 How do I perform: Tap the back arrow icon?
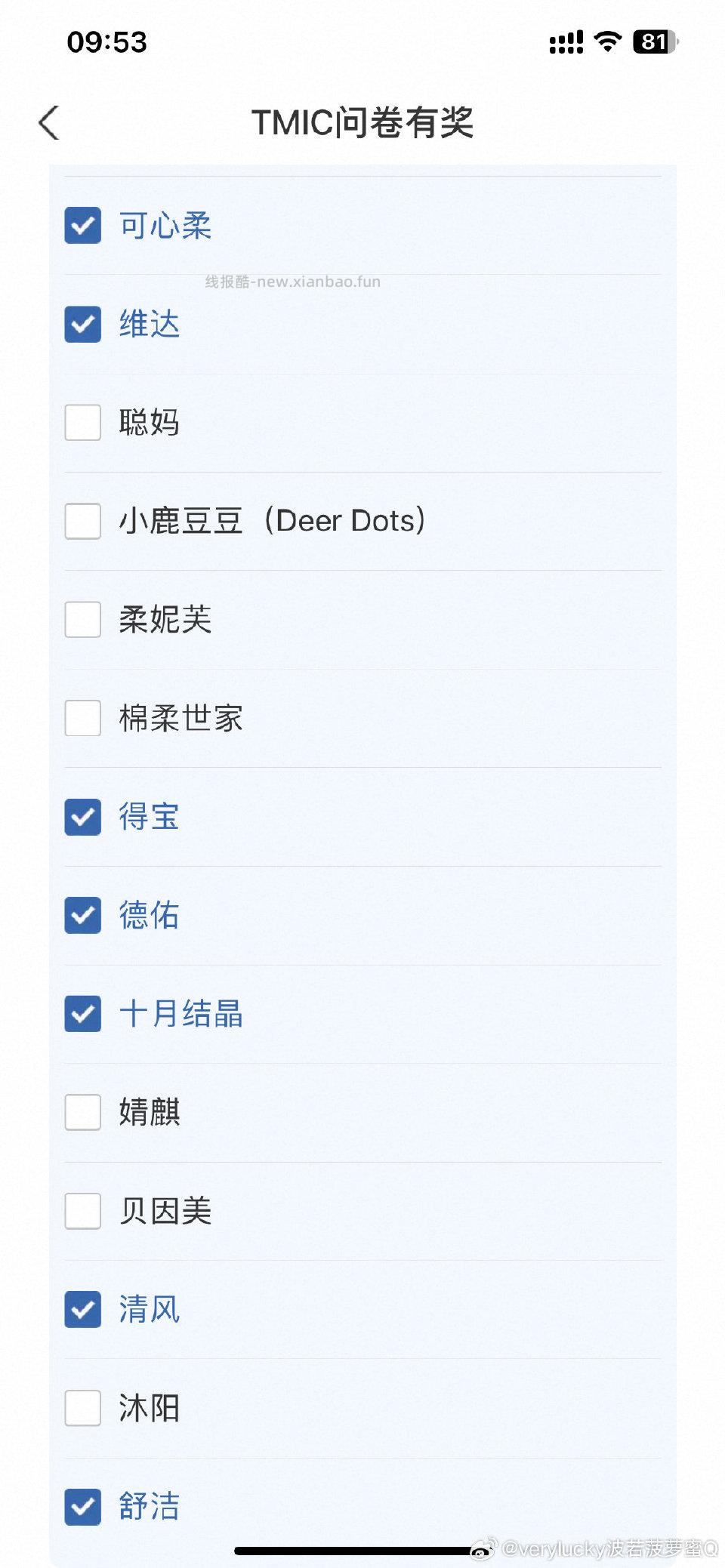tap(49, 122)
